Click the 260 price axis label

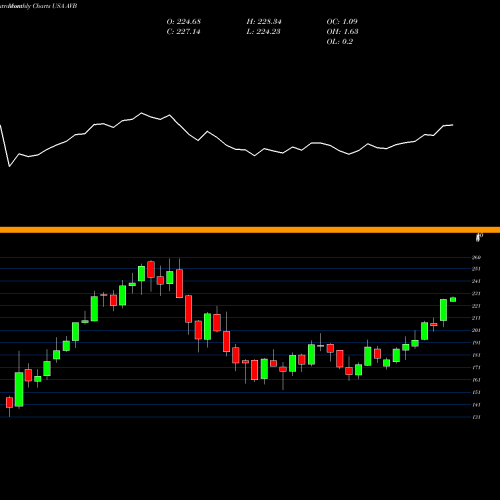pos(476,257)
